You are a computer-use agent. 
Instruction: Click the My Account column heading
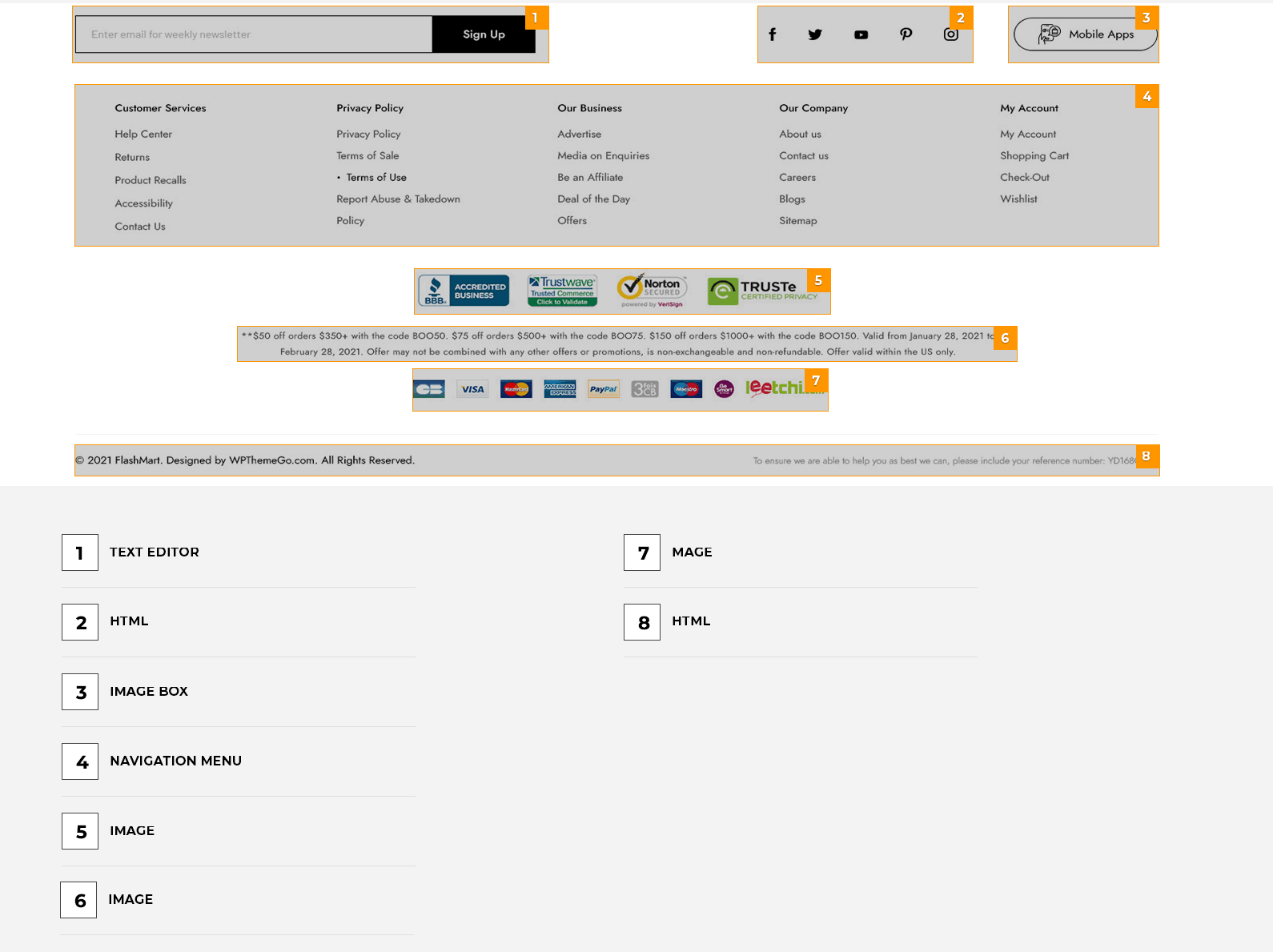(x=1029, y=108)
